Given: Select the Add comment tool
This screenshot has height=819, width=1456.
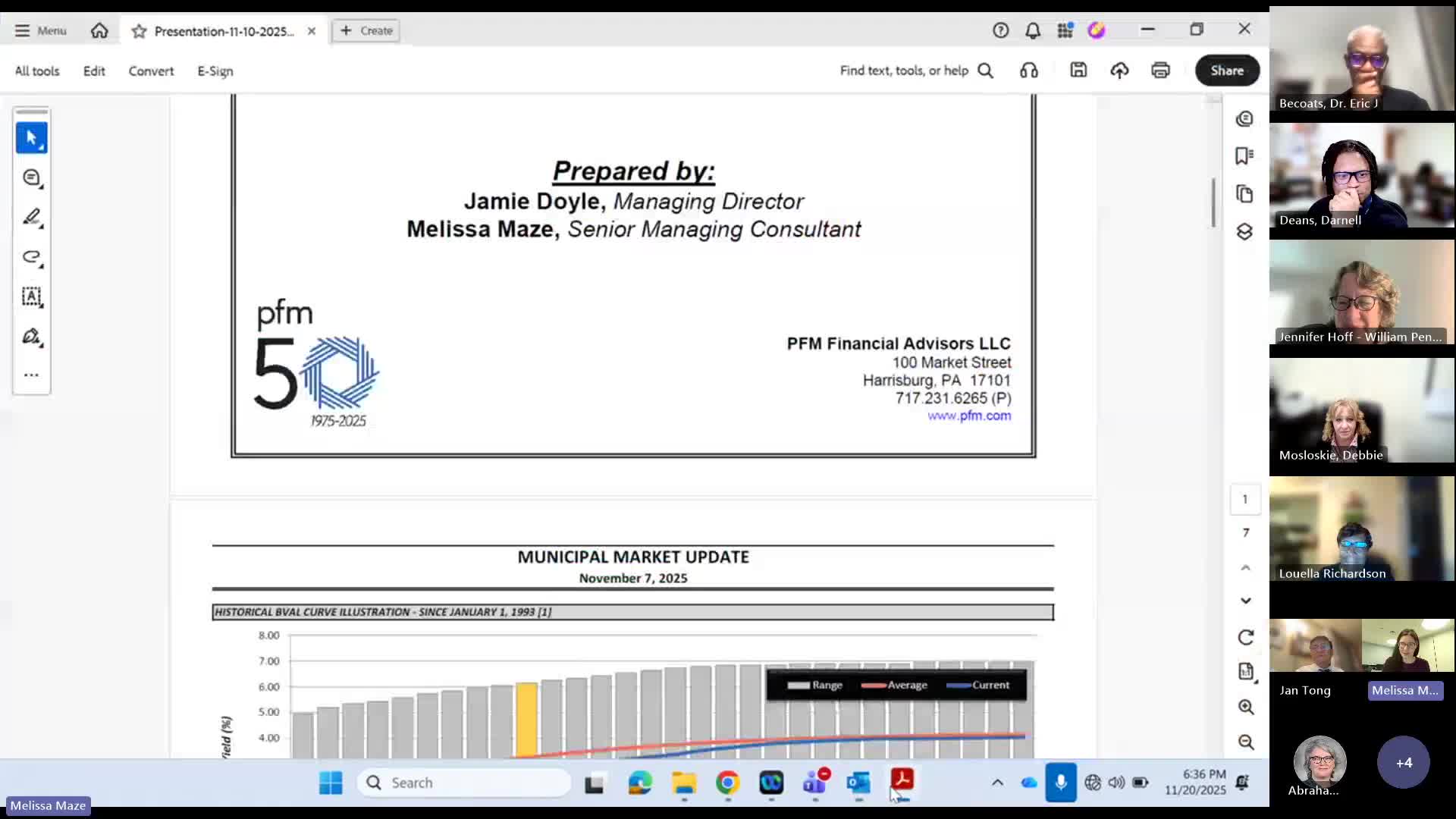Looking at the screenshot, I should point(31,177).
